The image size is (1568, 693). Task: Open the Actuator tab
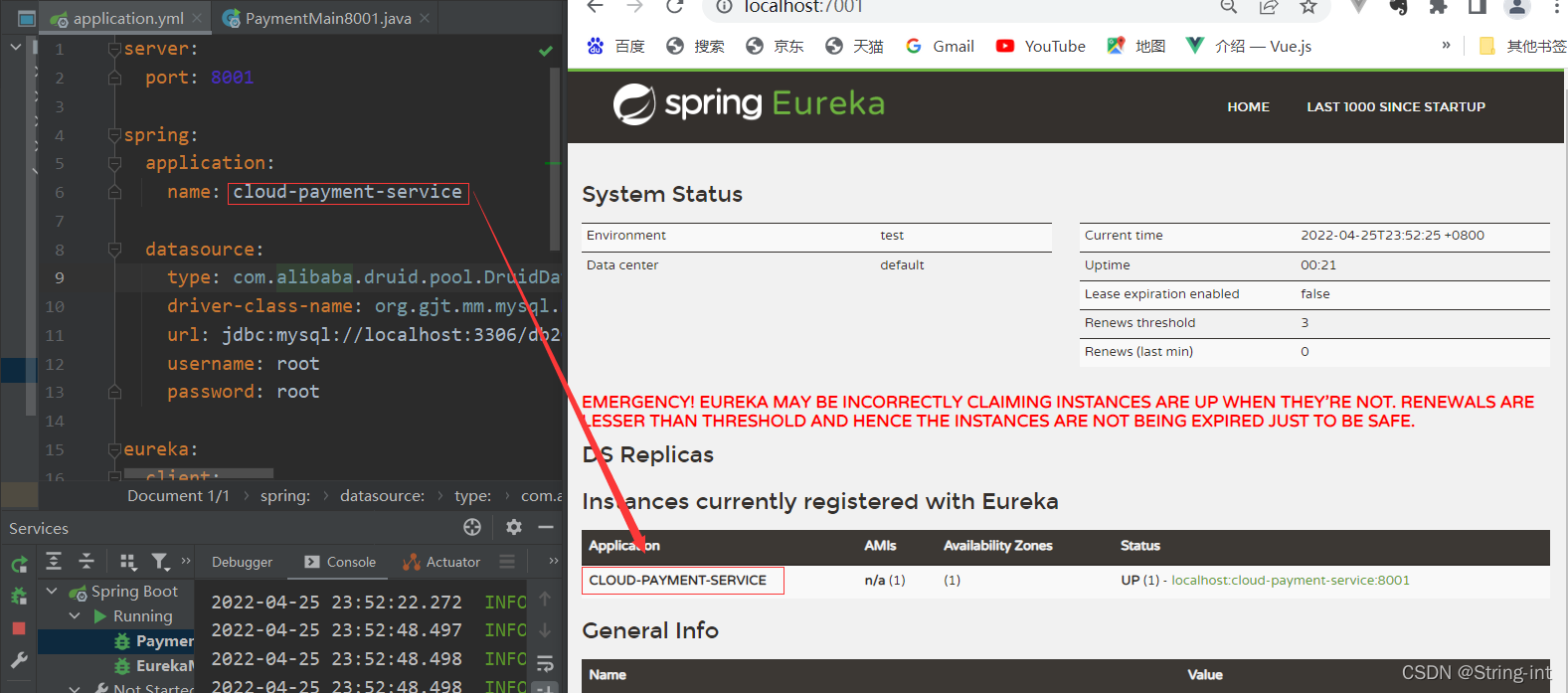[x=441, y=562]
